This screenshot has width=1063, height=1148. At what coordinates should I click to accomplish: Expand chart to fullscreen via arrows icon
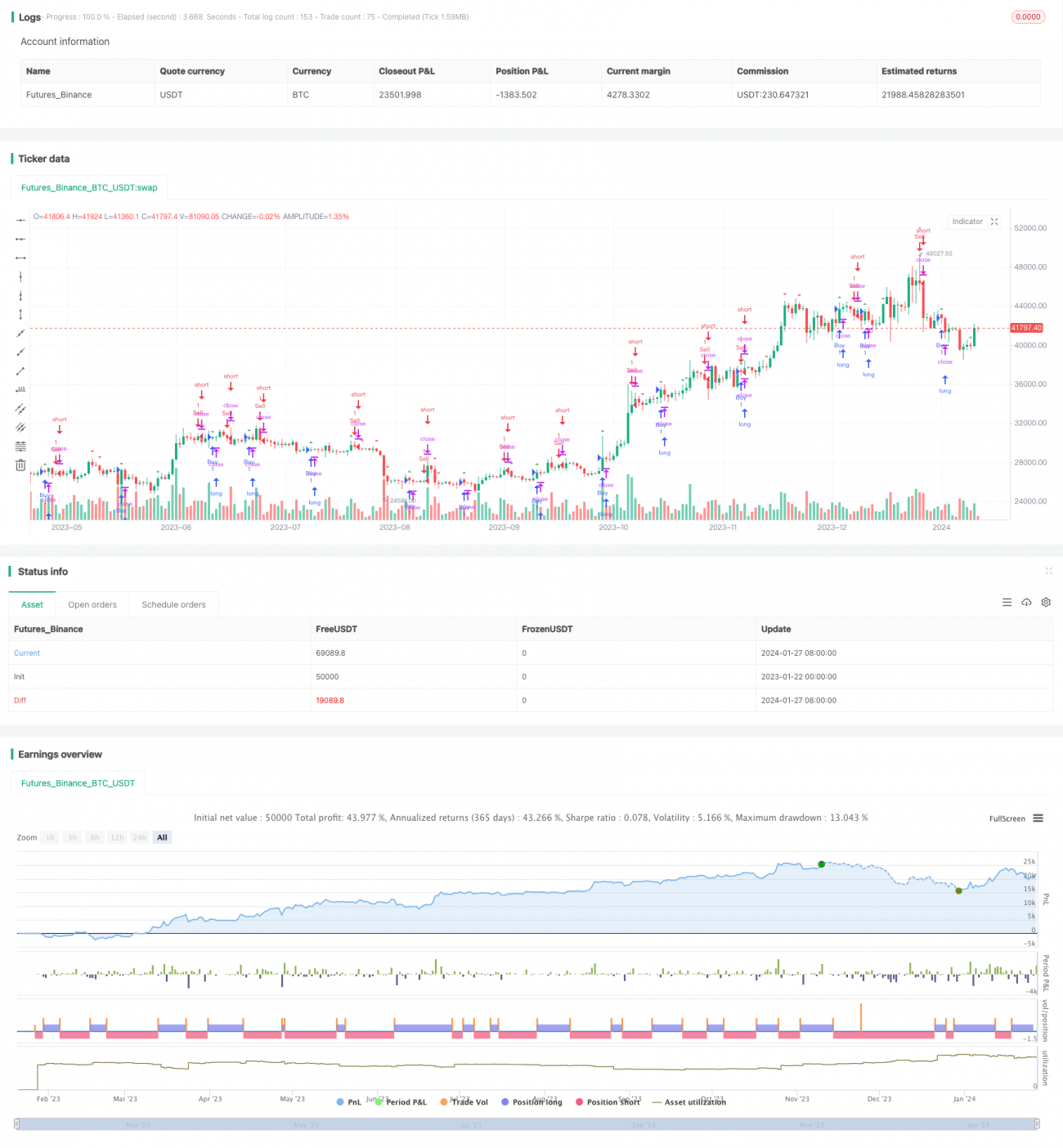(x=994, y=222)
